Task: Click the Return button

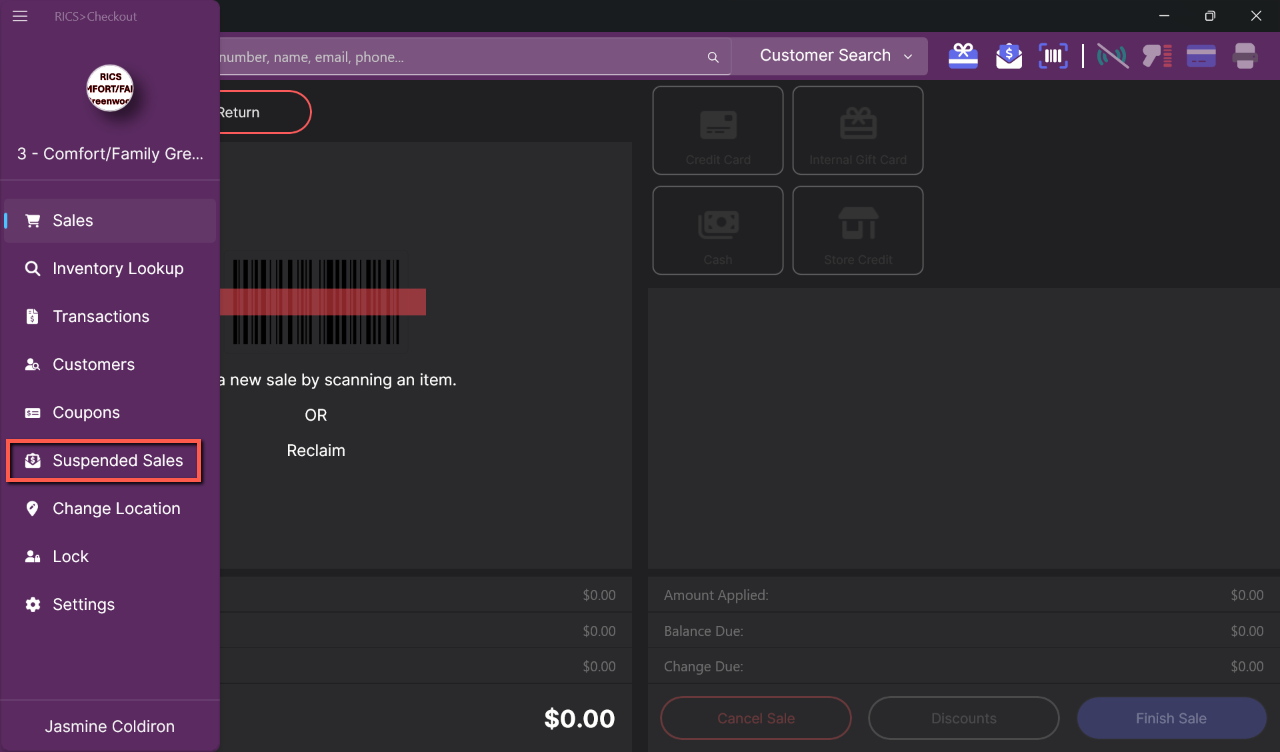Action: pyautogui.click(x=264, y=112)
